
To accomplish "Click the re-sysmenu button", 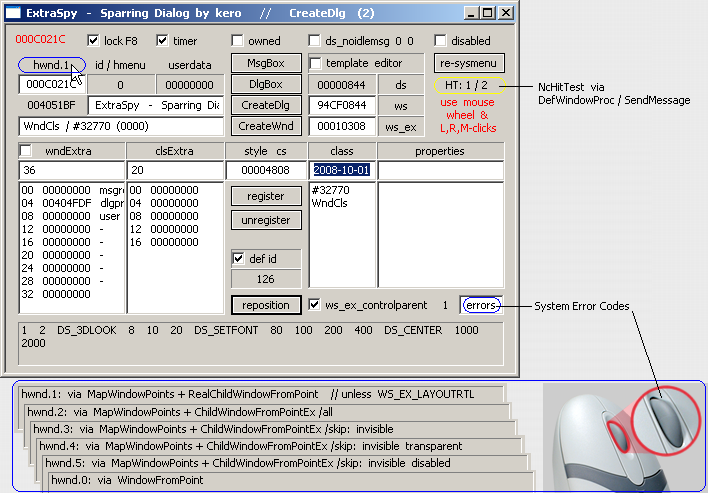I will (468, 64).
